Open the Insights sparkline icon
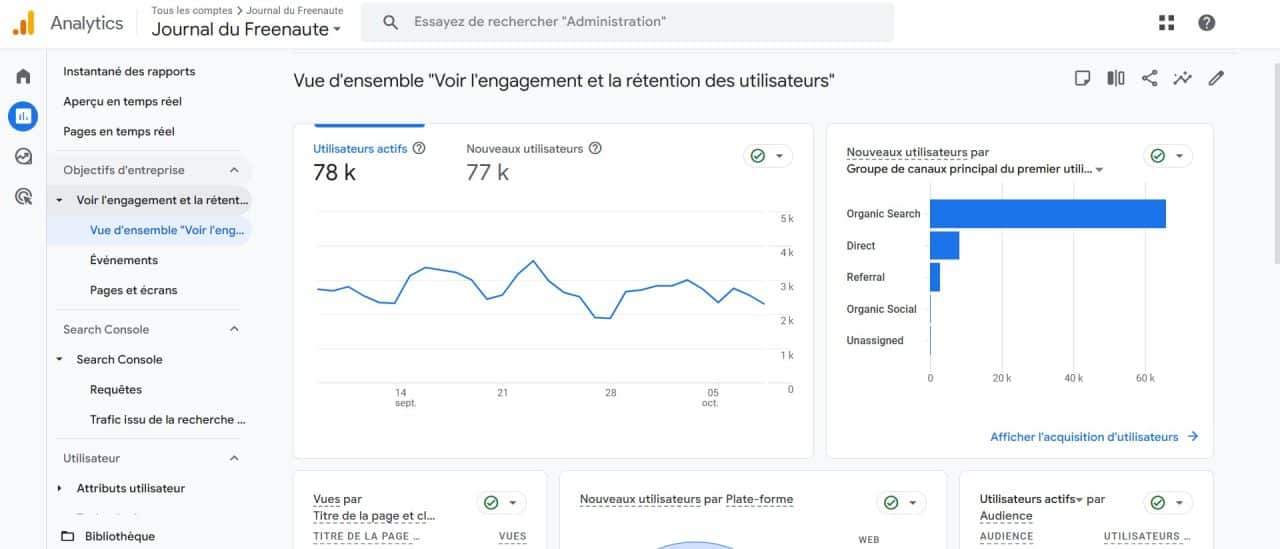1280x549 pixels. coord(1182,78)
